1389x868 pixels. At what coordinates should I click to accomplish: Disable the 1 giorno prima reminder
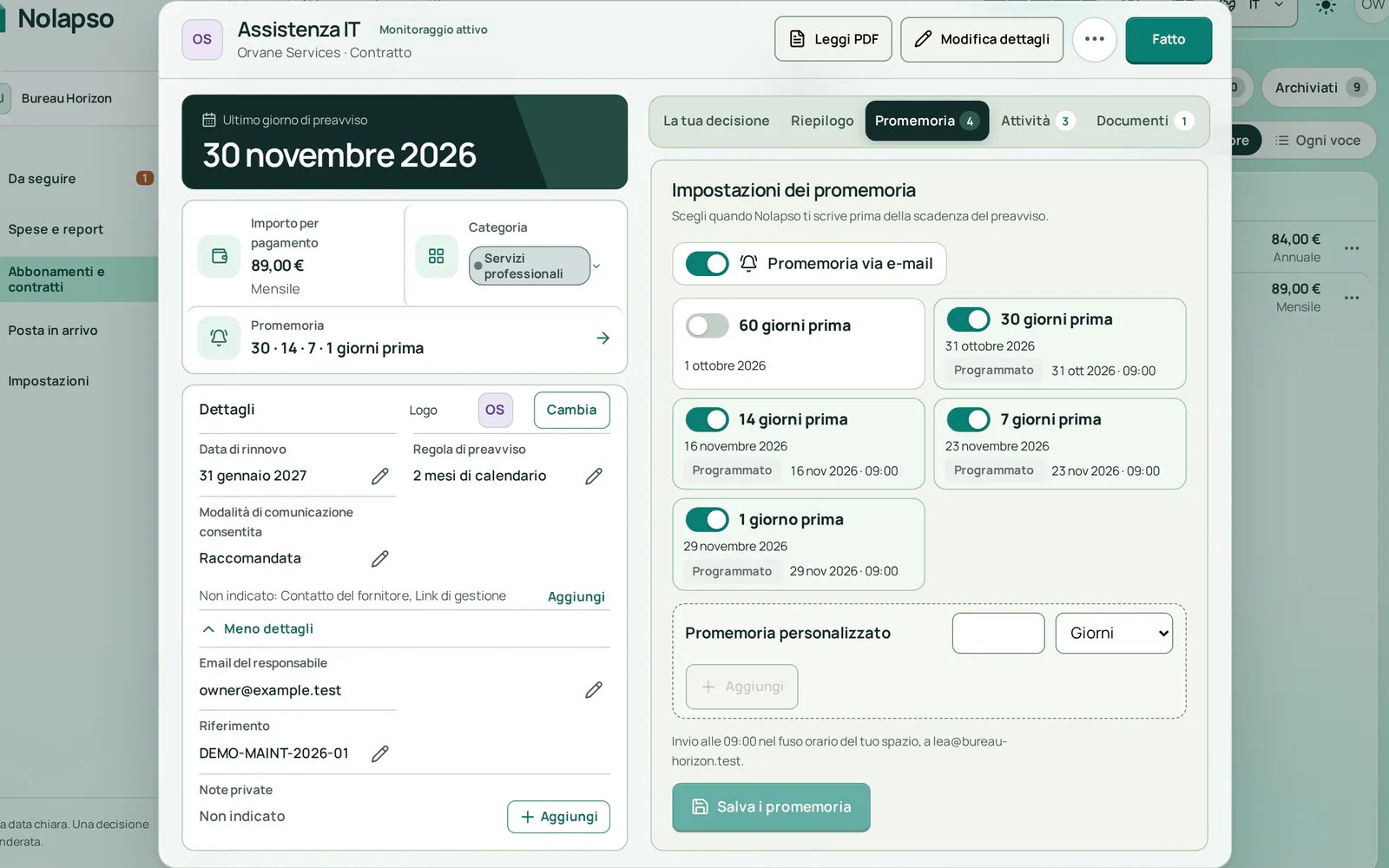point(707,520)
